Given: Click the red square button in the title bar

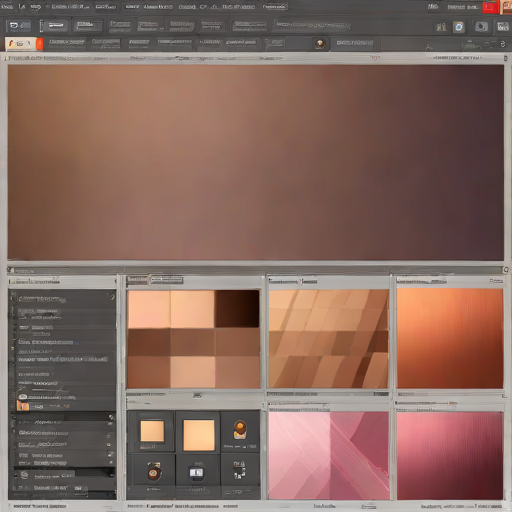Looking at the screenshot, I should (x=490, y=7).
